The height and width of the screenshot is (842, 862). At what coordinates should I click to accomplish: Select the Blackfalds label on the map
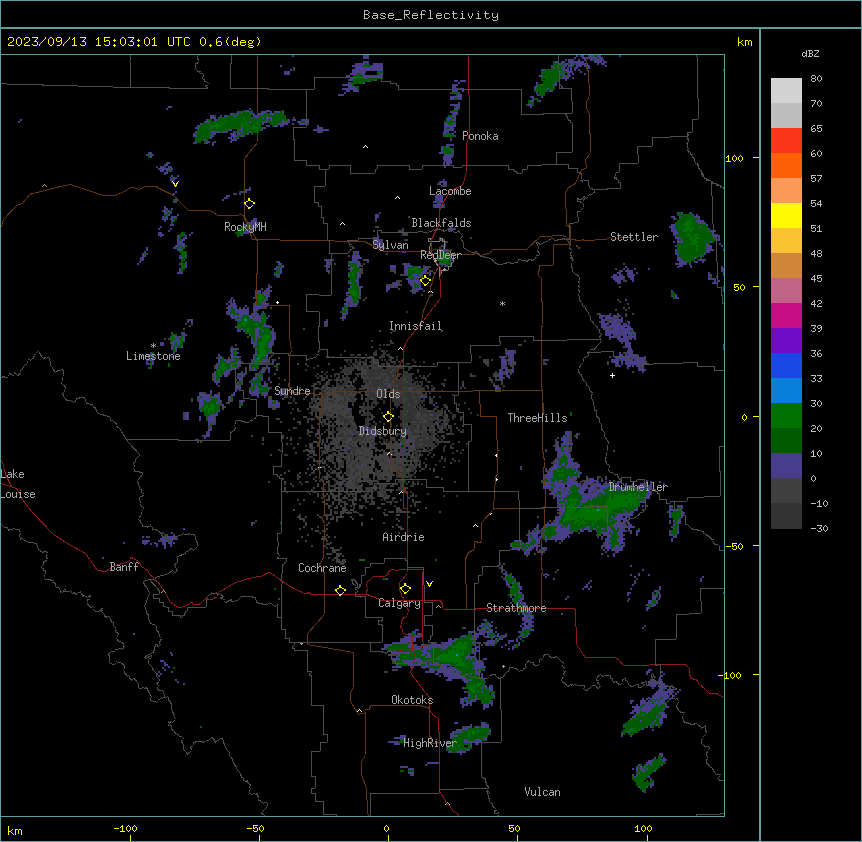click(x=441, y=223)
